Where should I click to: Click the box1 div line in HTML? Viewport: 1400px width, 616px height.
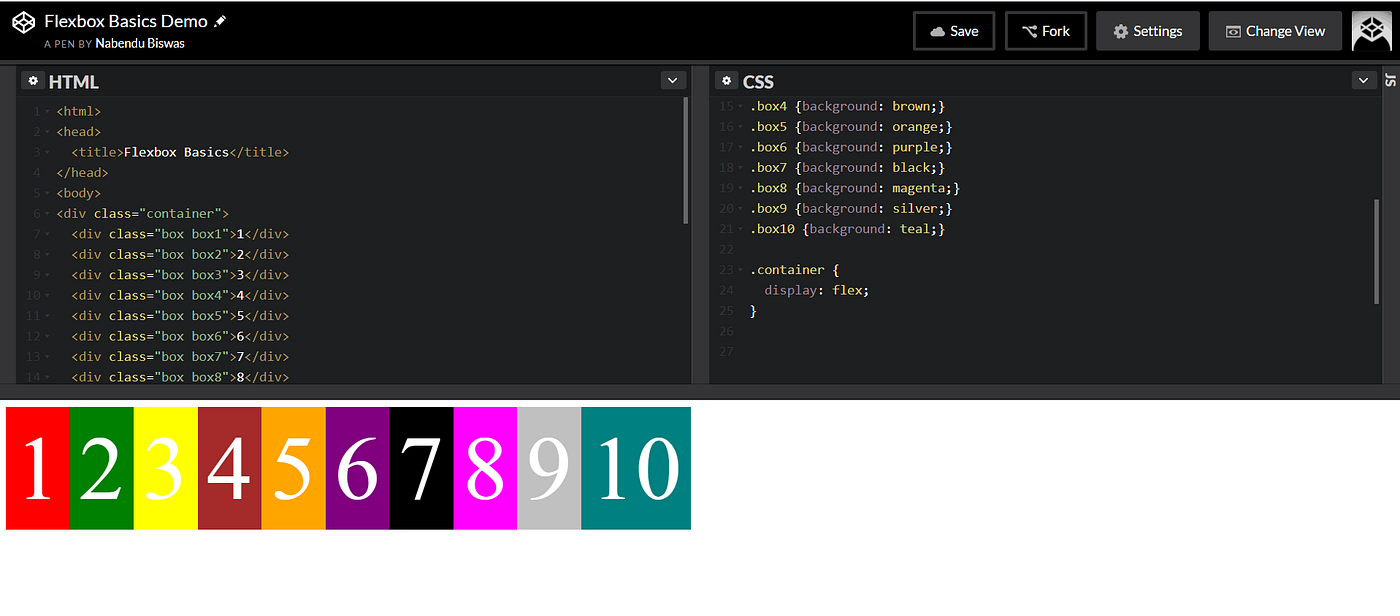(x=180, y=234)
